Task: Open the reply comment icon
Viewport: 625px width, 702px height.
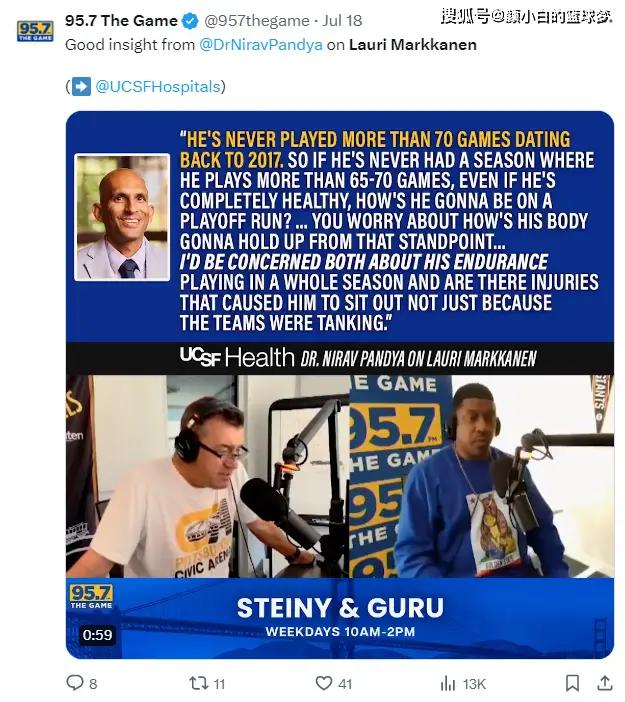Action: pos(74,682)
